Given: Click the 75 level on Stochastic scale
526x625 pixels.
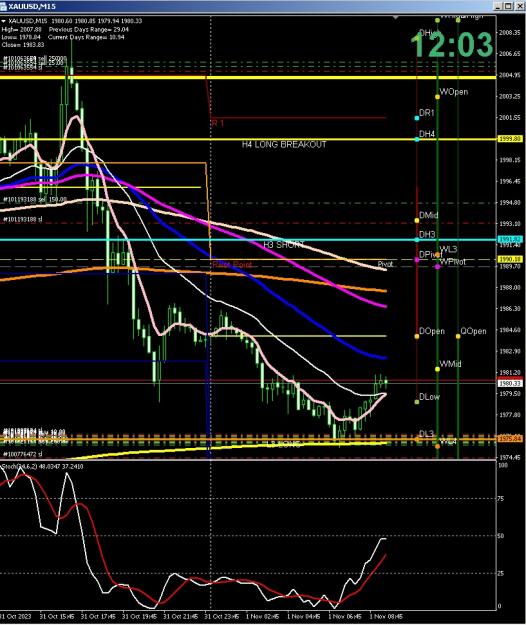Looking at the screenshot, I should [x=501, y=499].
